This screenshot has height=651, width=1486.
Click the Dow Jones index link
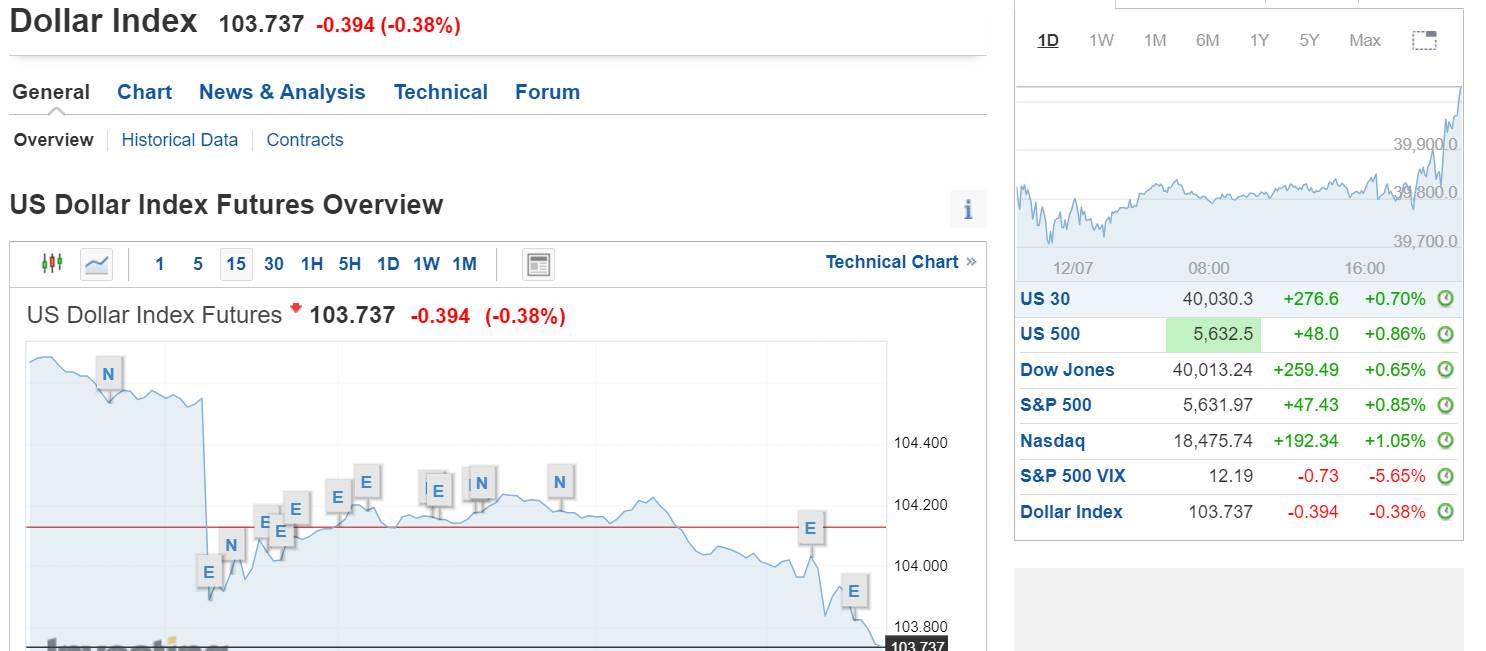(x=1066, y=370)
